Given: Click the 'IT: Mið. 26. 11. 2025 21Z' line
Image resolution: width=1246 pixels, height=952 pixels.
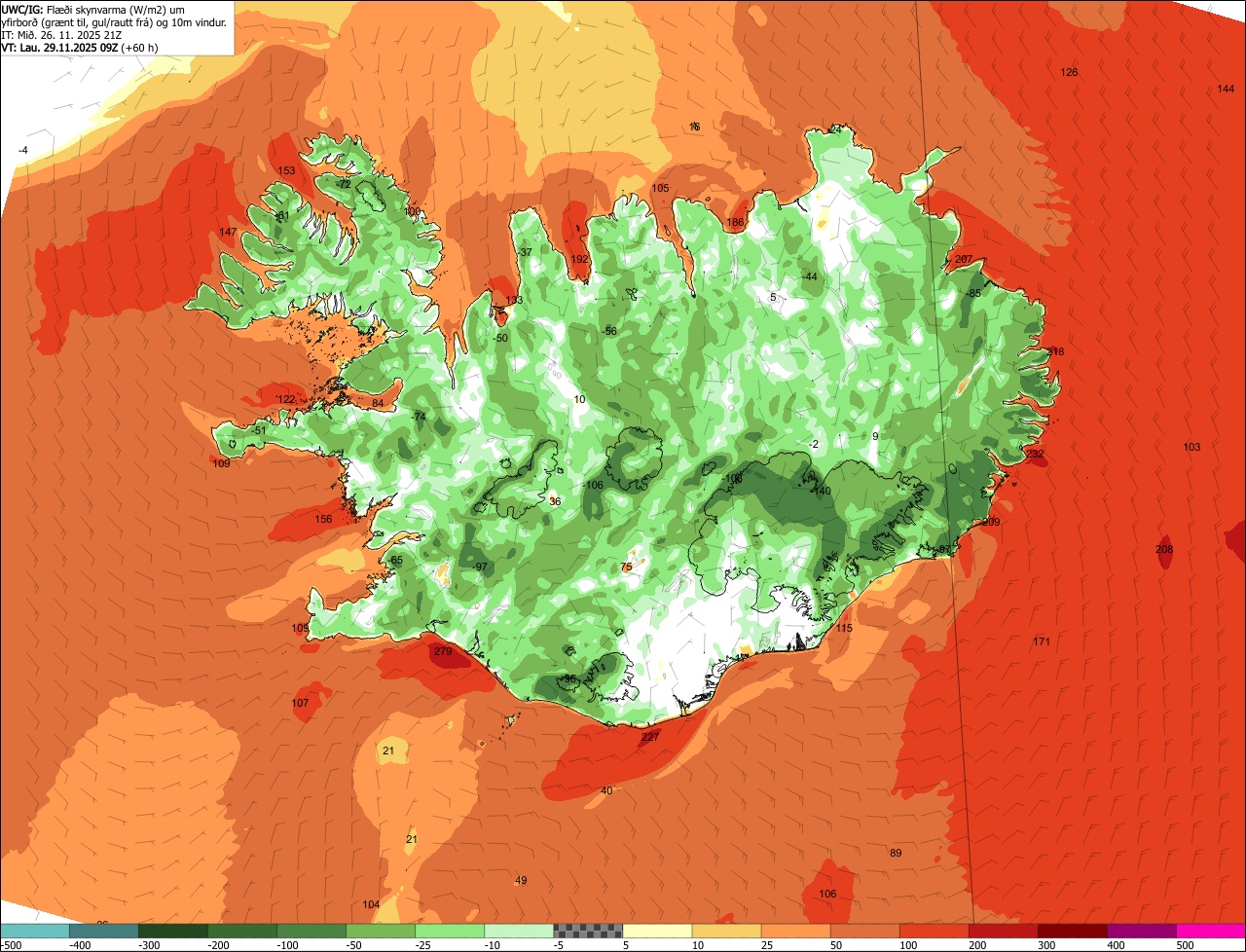Looking at the screenshot, I should (62, 34).
